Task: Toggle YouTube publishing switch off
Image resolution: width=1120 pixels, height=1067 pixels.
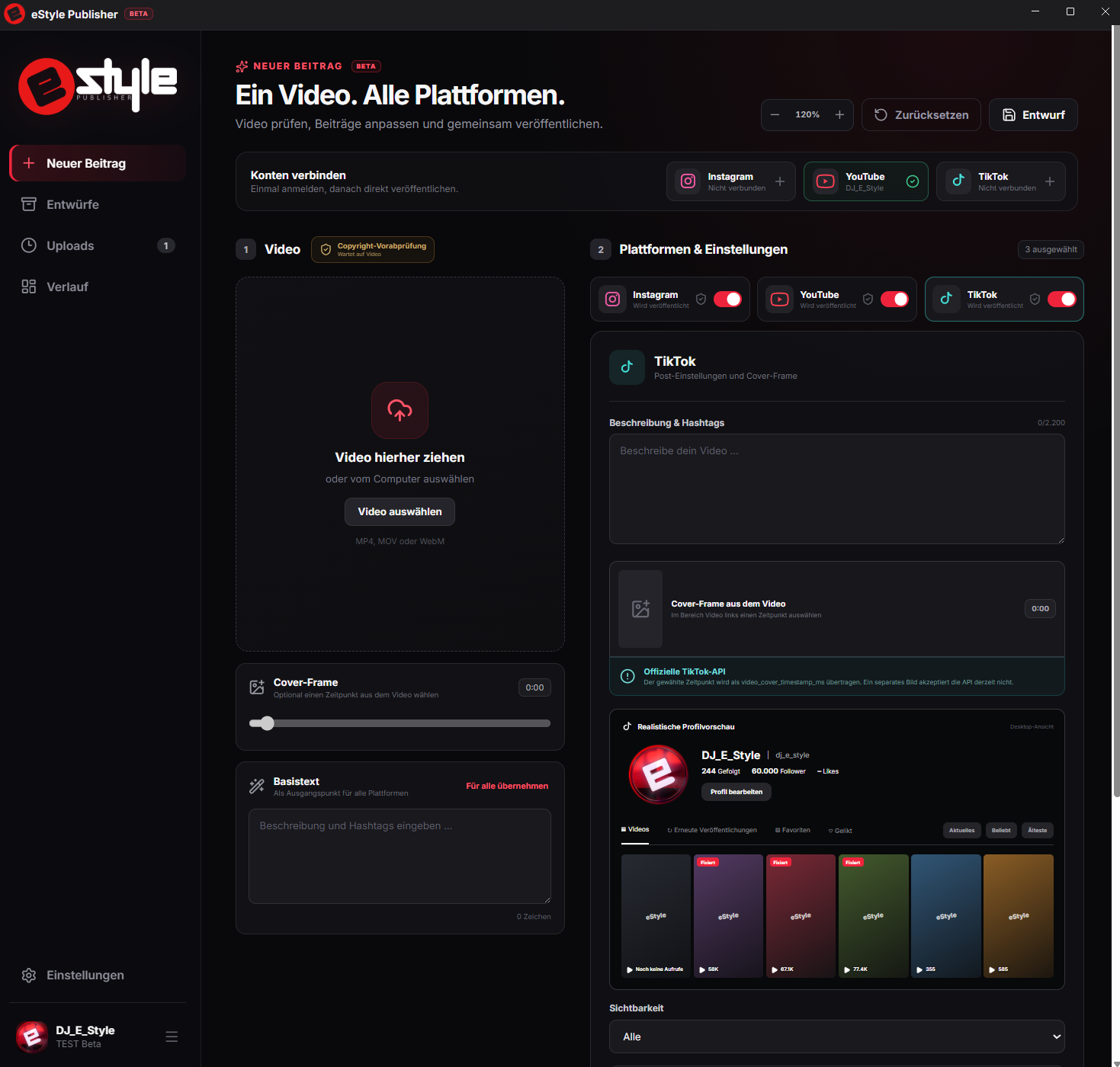Action: tap(894, 299)
